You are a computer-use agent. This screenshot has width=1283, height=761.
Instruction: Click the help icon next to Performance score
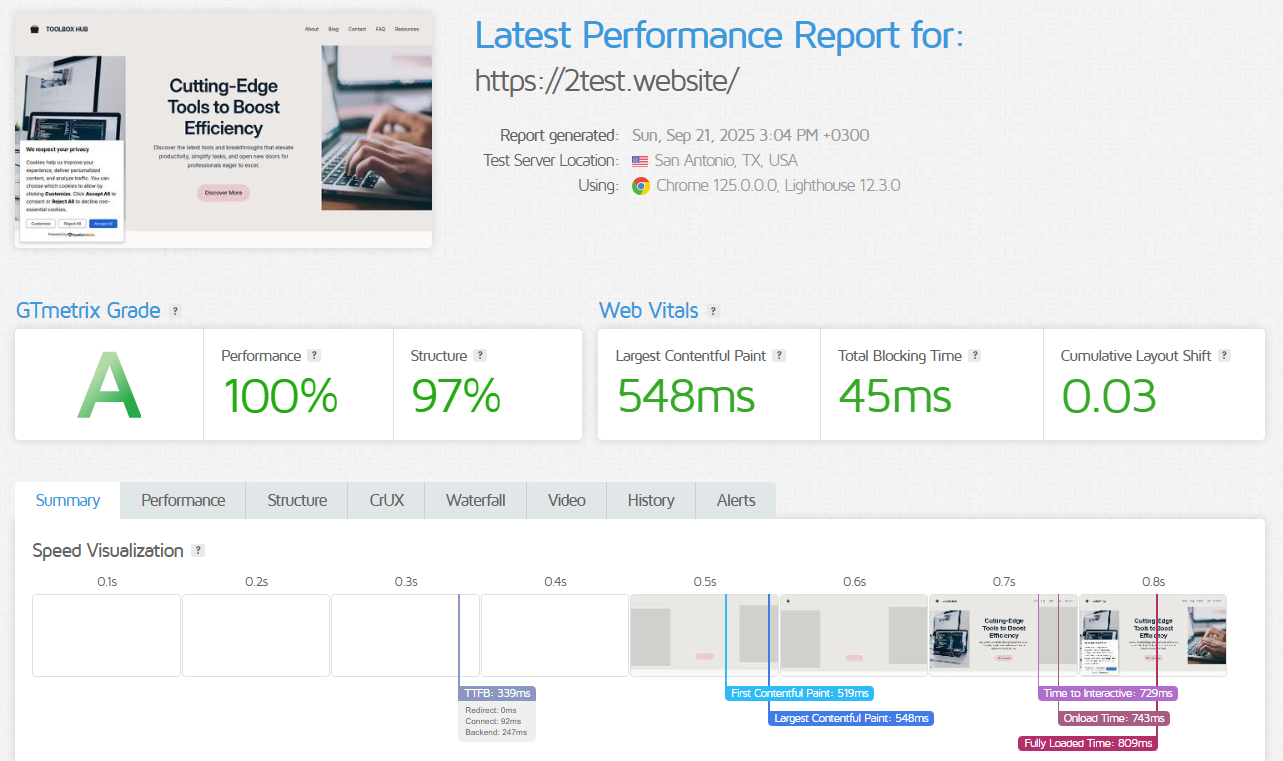[x=314, y=355]
